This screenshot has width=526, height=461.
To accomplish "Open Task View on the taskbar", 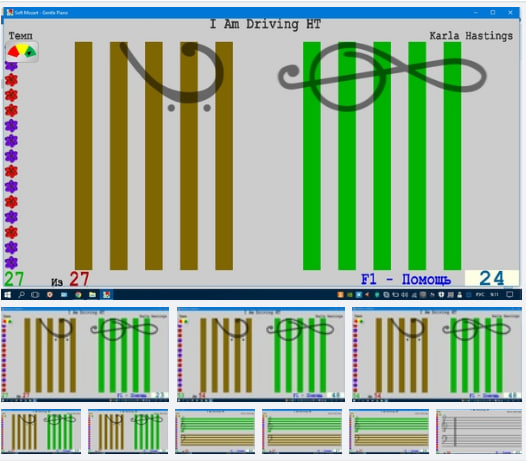I will click(x=35, y=295).
